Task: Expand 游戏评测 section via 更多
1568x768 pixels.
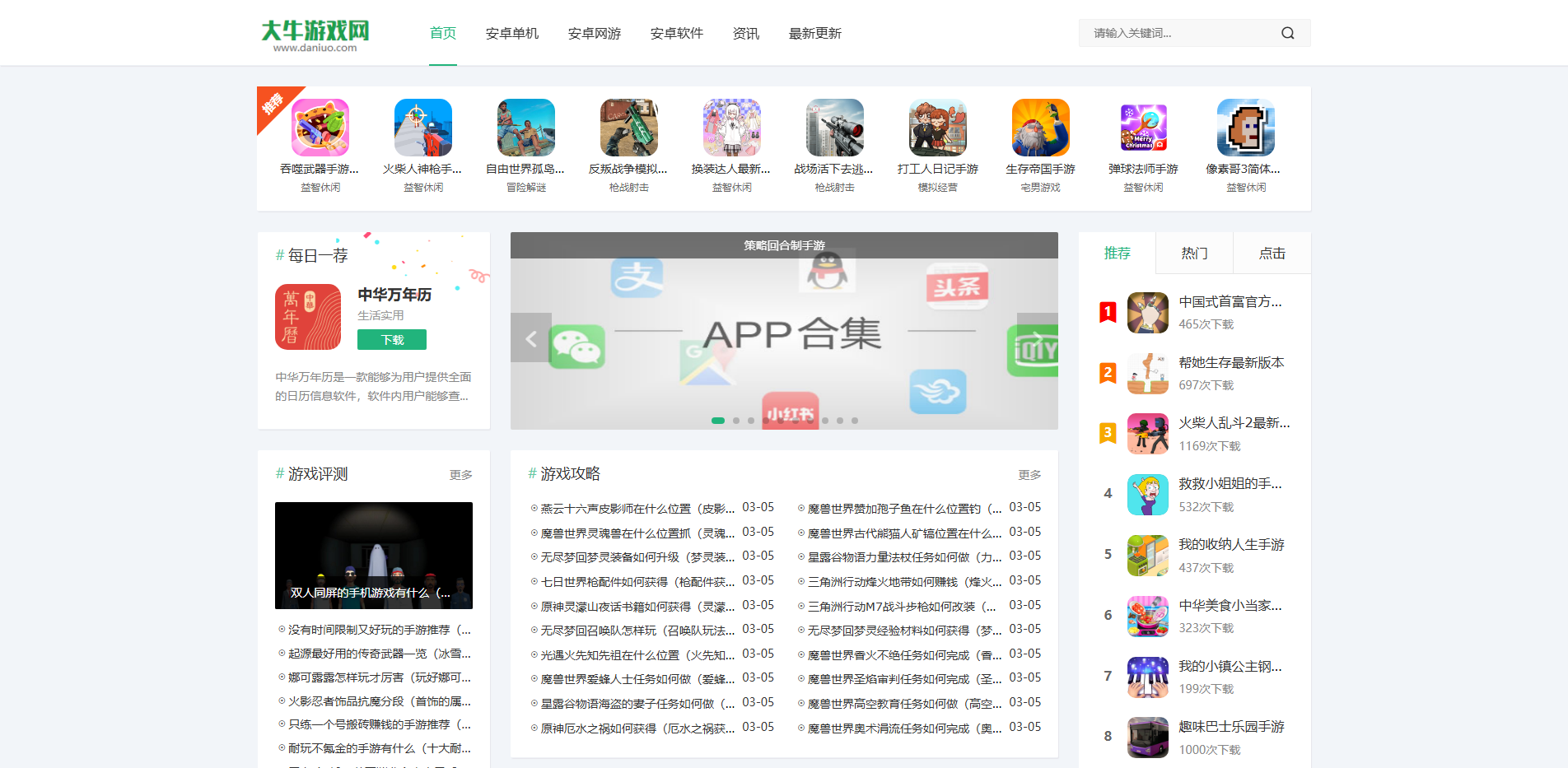Action: (460, 475)
